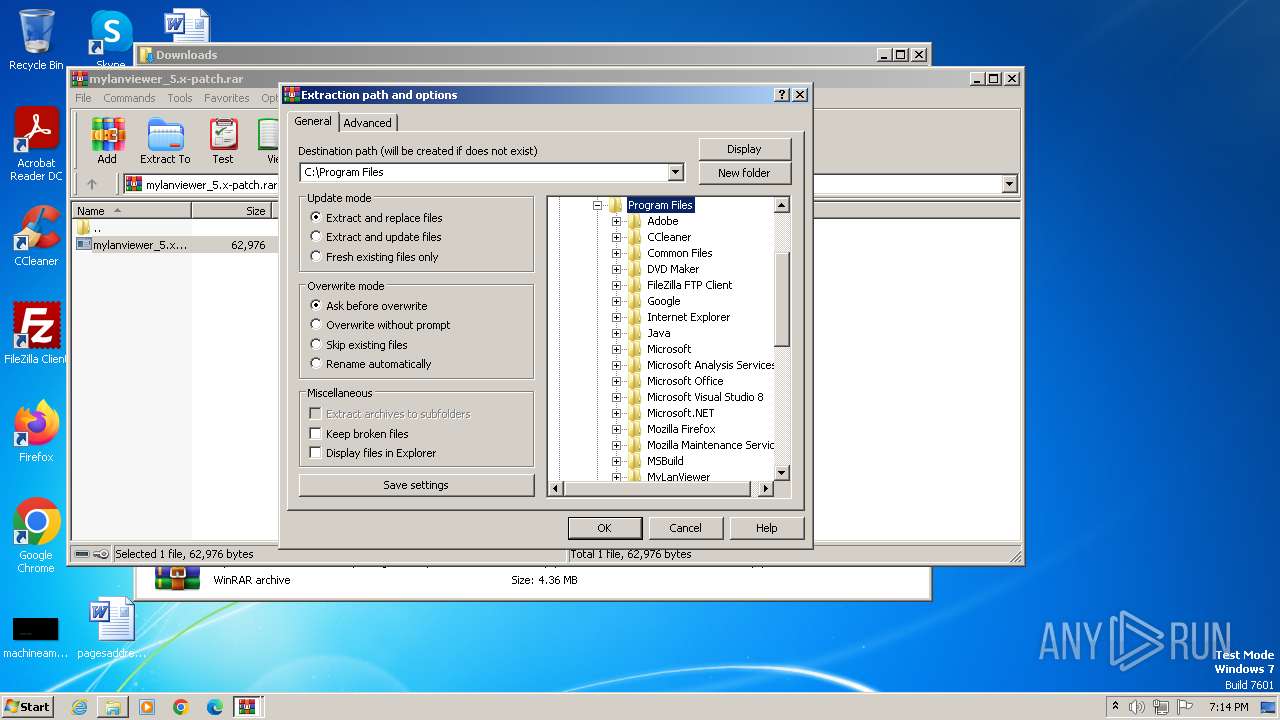The width and height of the screenshot is (1280, 720).
Task: Click the Action Center flag tray icon
Action: [x=1185, y=707]
